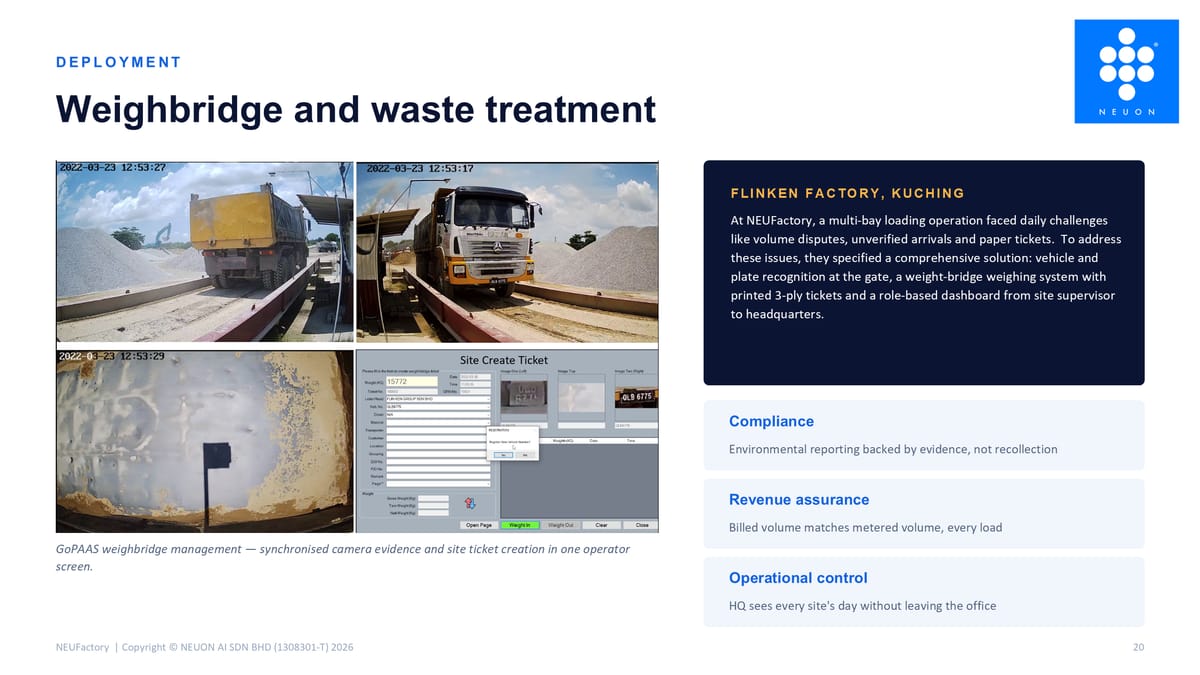1200x675 pixels.
Task: Click the Billed volume matches metered volume text
Action: pos(865,527)
